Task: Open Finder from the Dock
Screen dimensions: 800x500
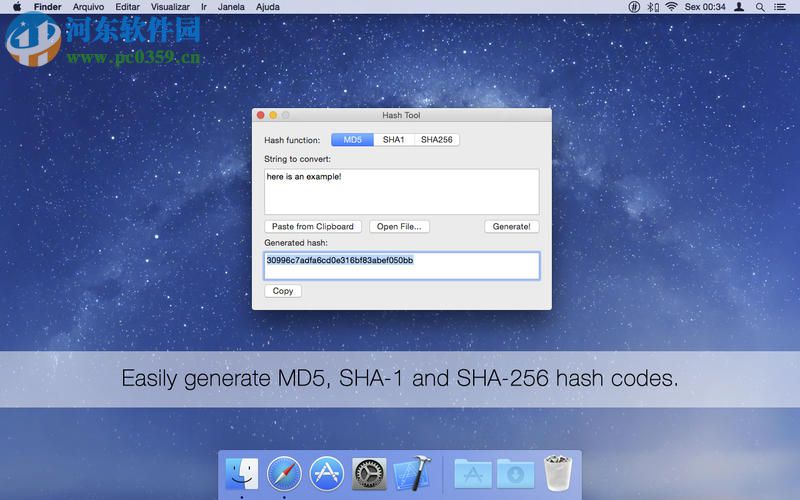Action: [242, 473]
